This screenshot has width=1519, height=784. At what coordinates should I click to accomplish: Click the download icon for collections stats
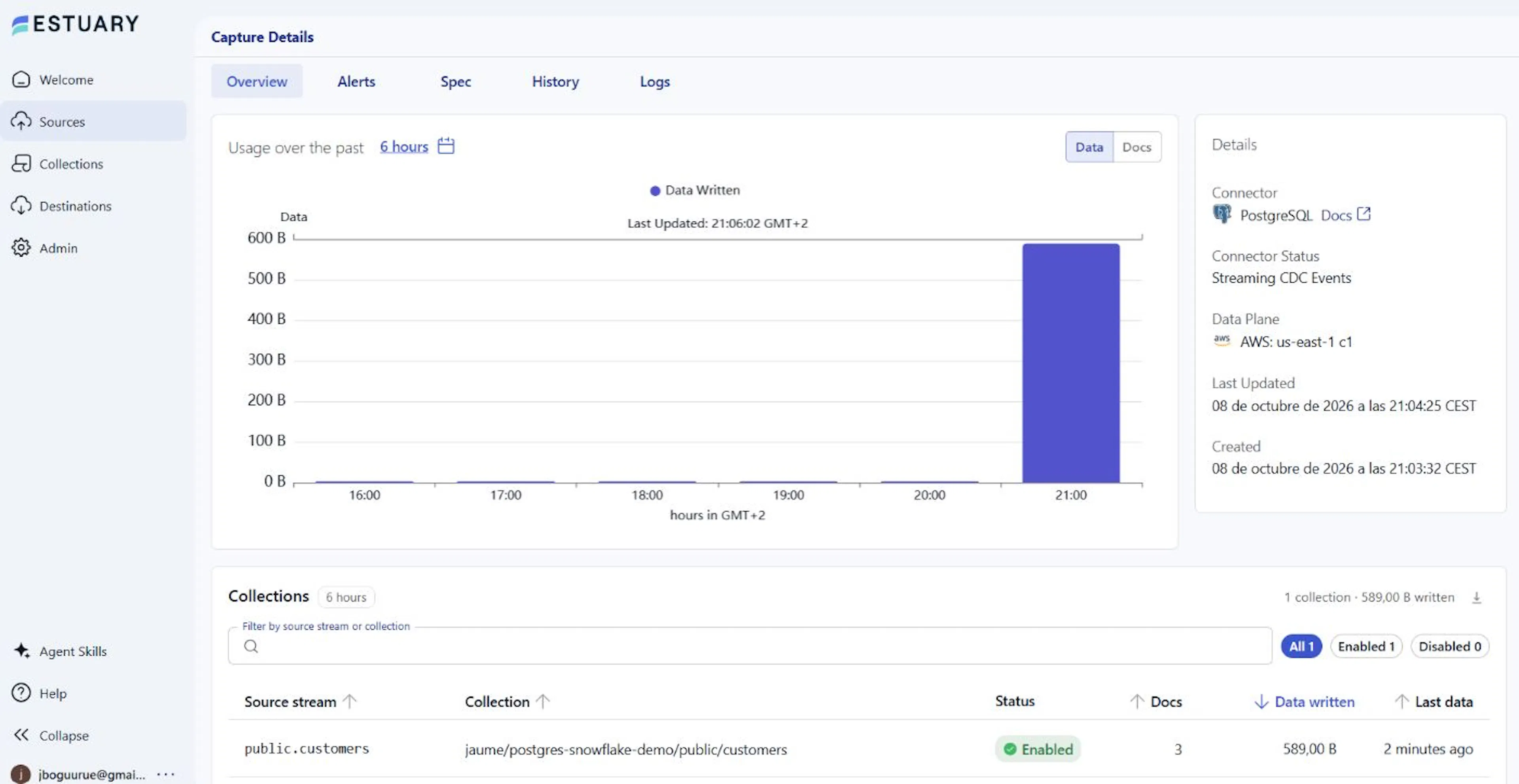click(1477, 597)
